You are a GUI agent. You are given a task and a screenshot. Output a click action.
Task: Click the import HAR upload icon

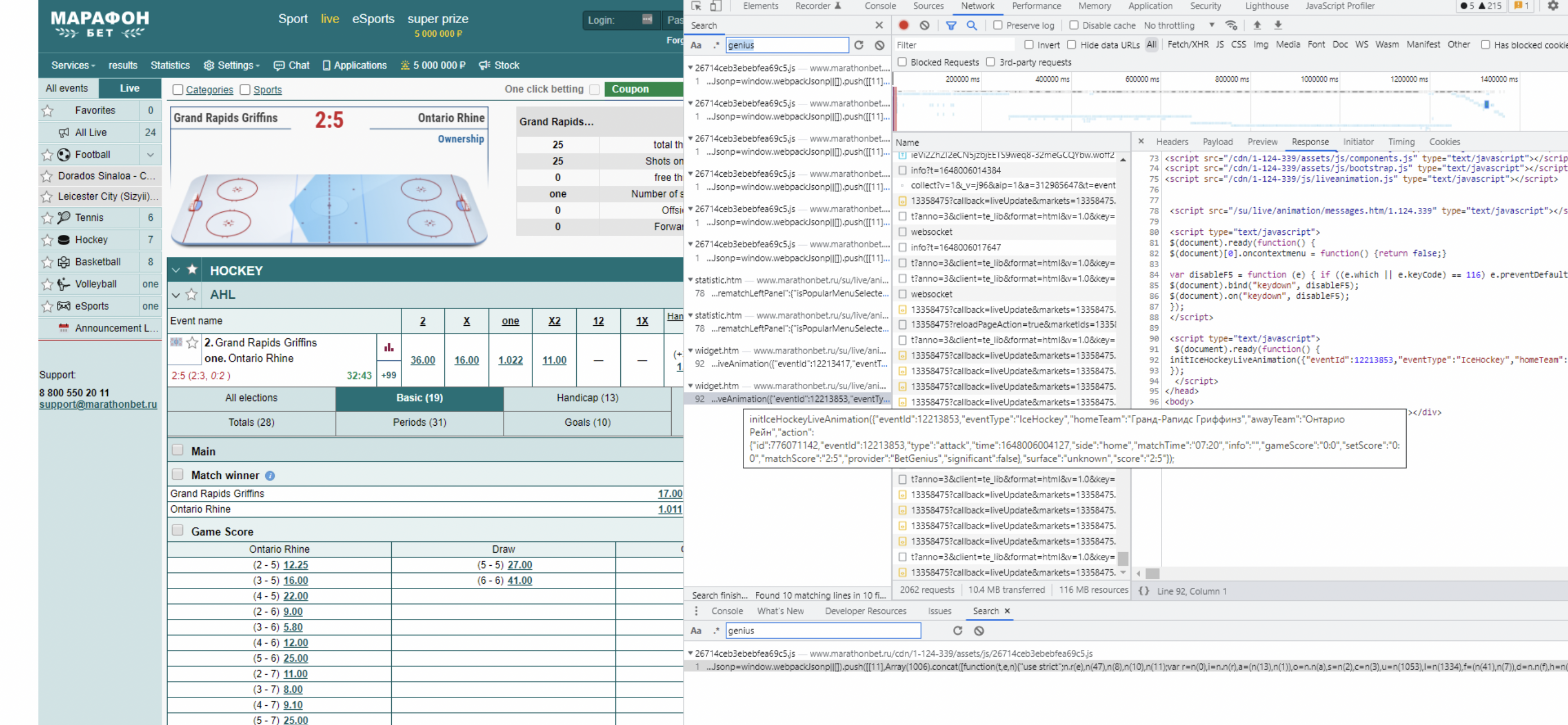tap(1257, 25)
